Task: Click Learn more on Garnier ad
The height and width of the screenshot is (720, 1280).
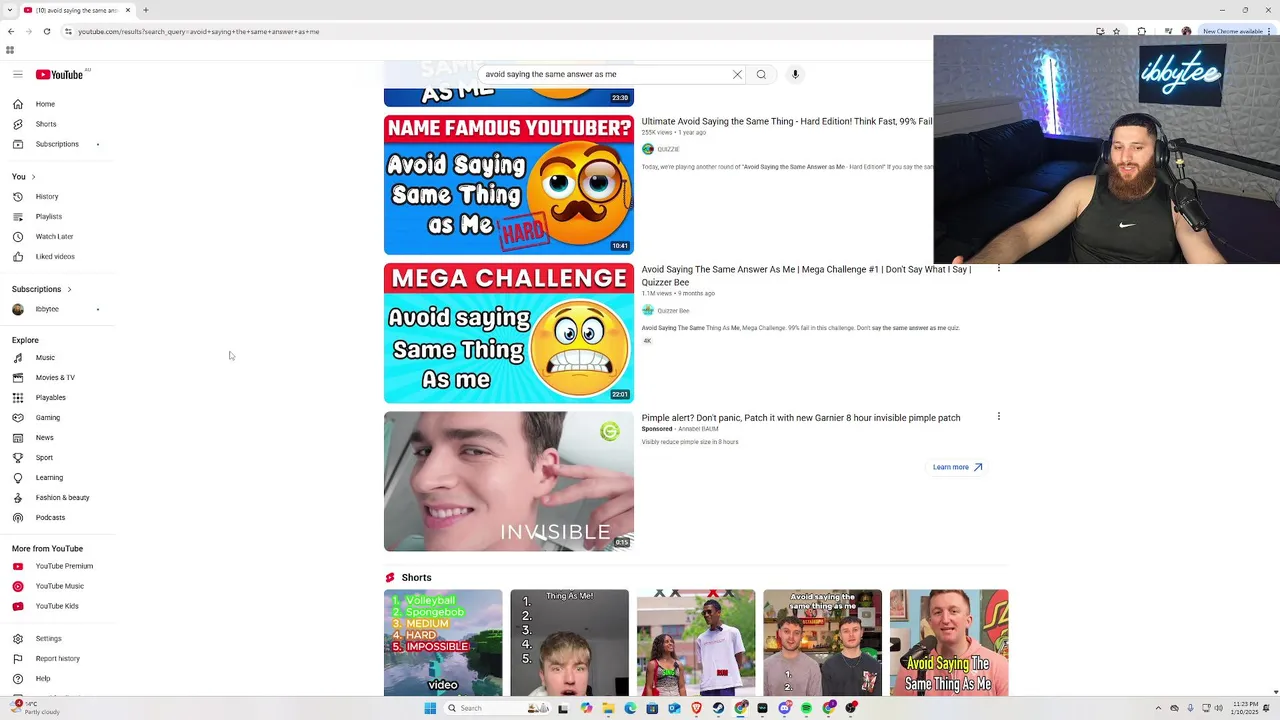Action: coord(957,467)
